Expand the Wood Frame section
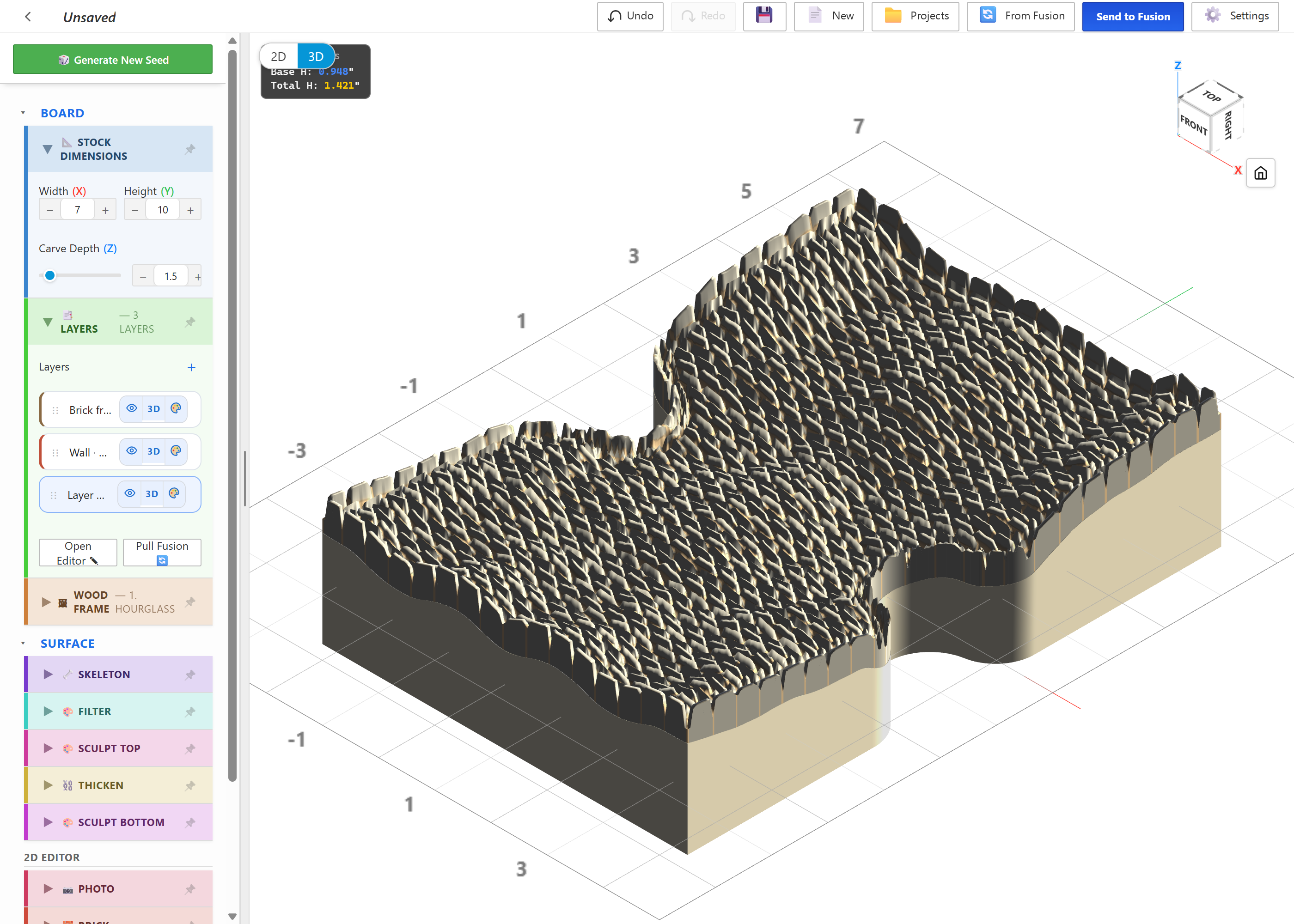The image size is (1294, 924). (x=46, y=602)
